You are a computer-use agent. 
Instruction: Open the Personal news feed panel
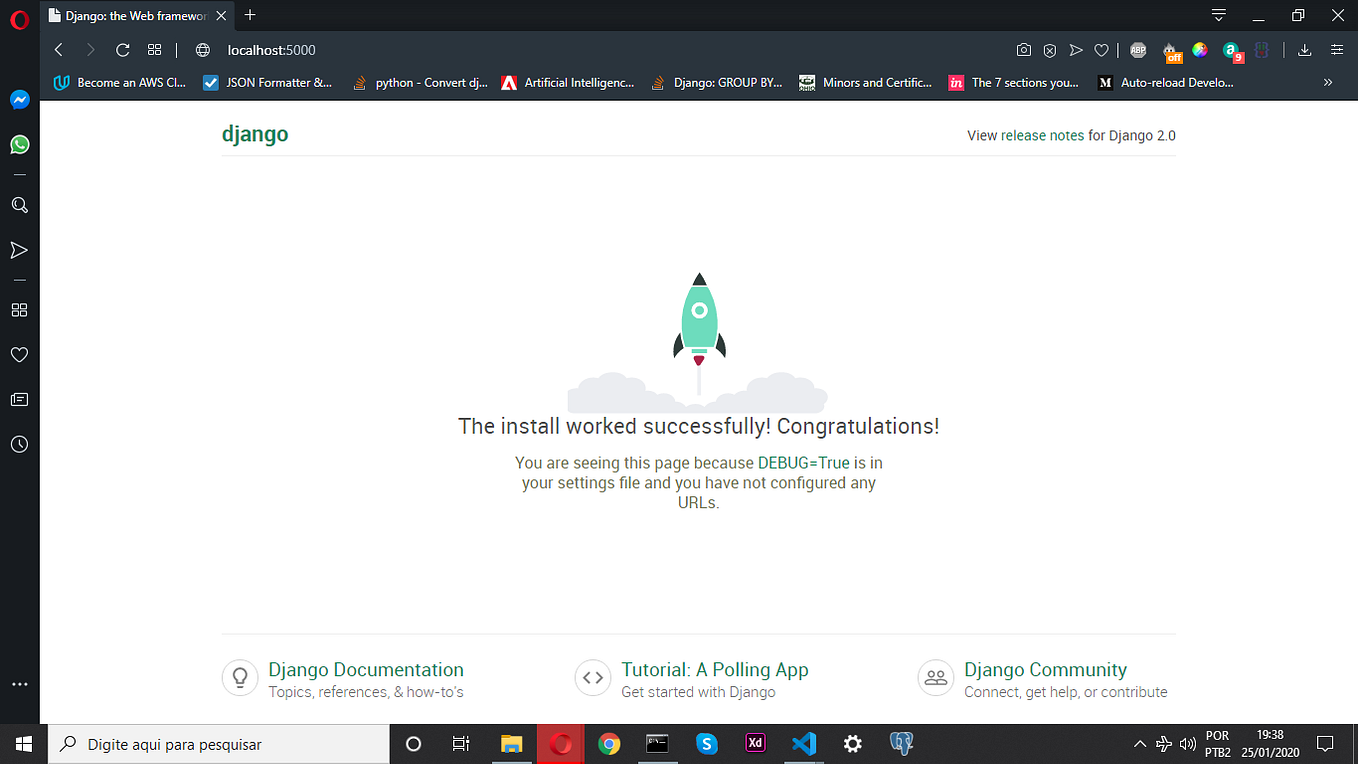[x=19, y=399]
